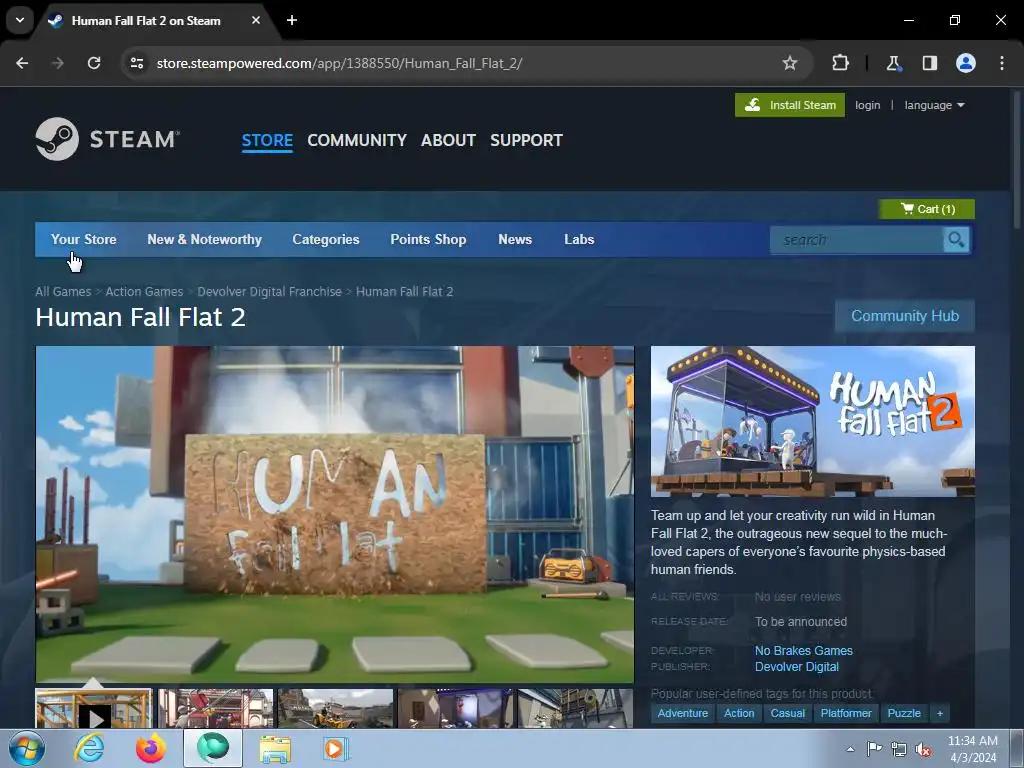Close the Human Fall Flat 2 tab
Screen dimensions: 1024x768
(256, 20)
